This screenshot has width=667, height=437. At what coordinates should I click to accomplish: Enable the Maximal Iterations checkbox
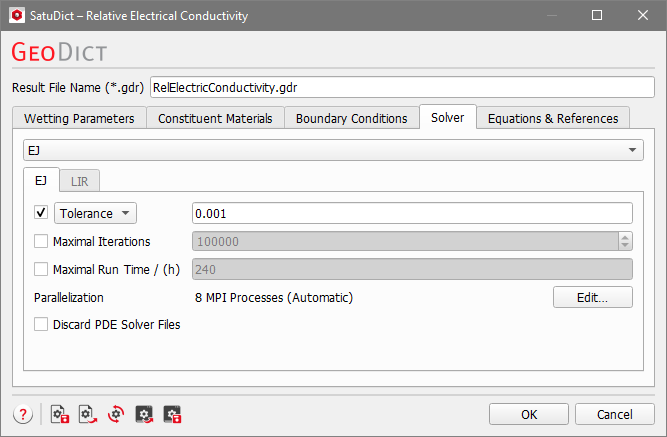pos(41,241)
